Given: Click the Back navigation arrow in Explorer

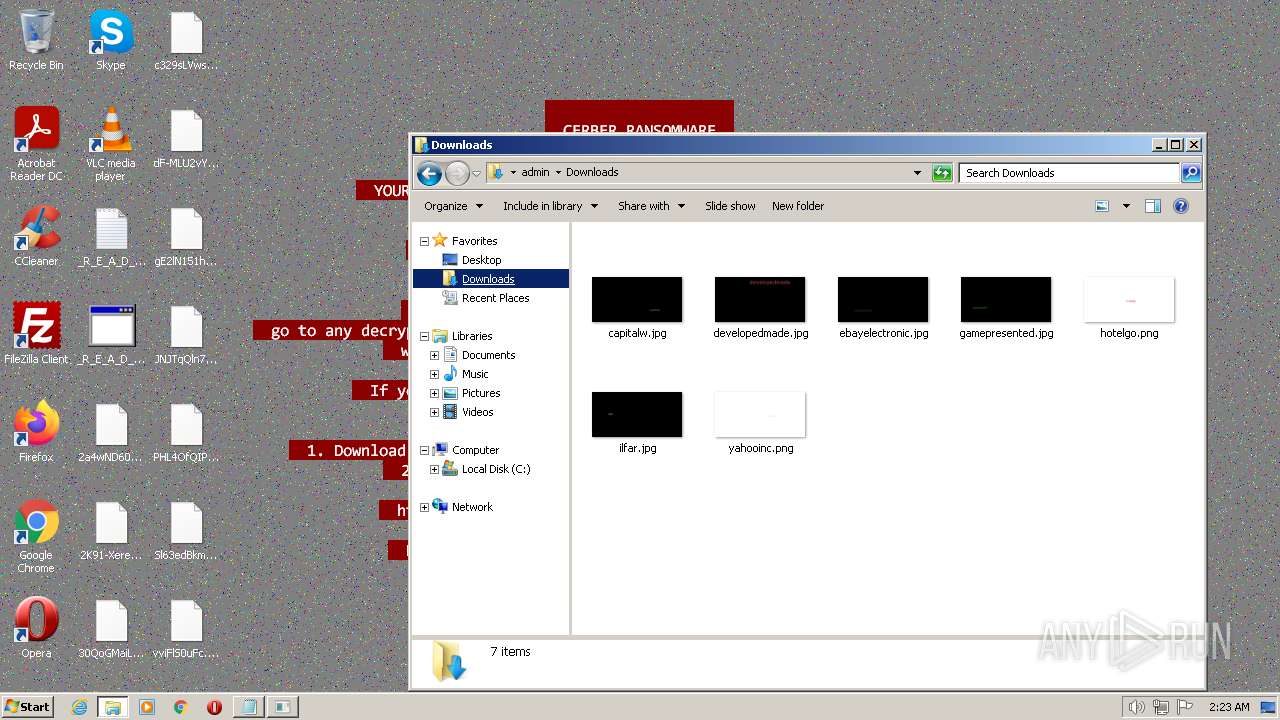Looking at the screenshot, I should point(429,173).
